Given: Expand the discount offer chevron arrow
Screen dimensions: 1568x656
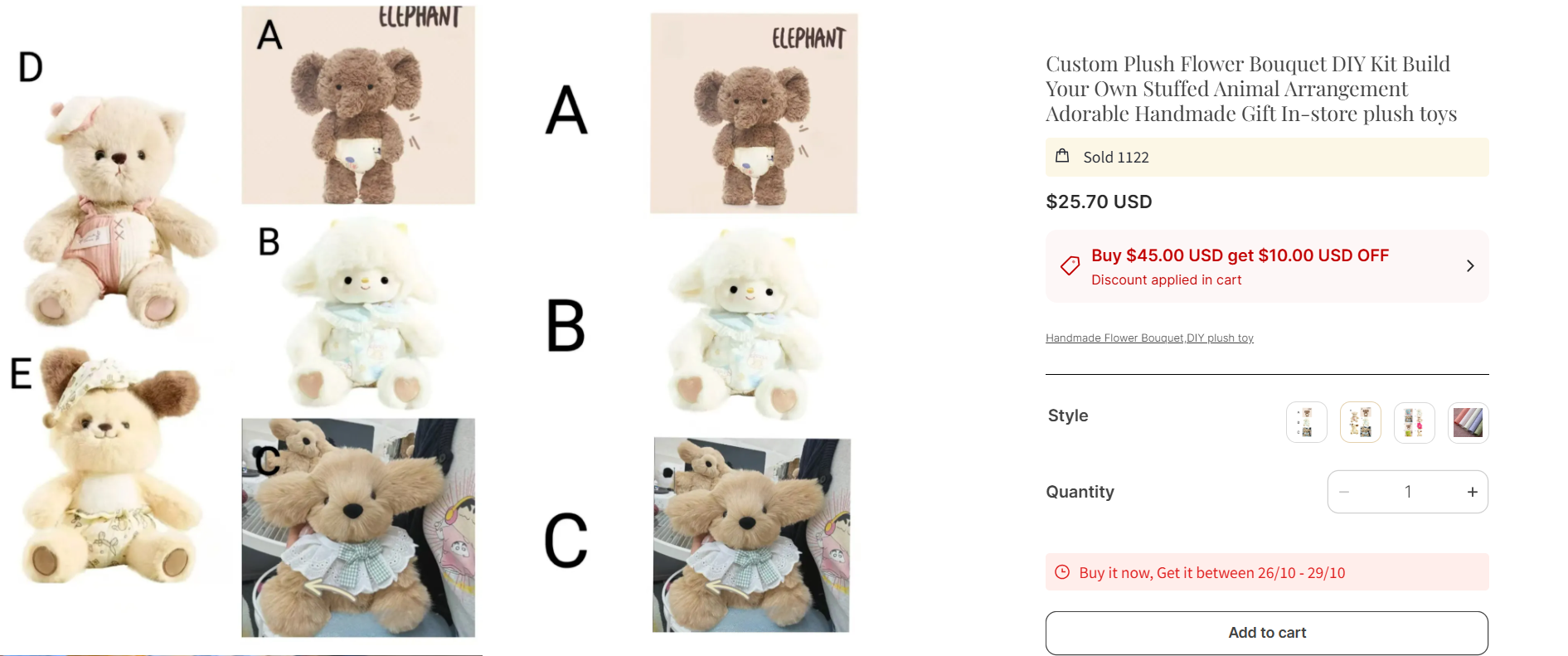Looking at the screenshot, I should click(x=1470, y=266).
